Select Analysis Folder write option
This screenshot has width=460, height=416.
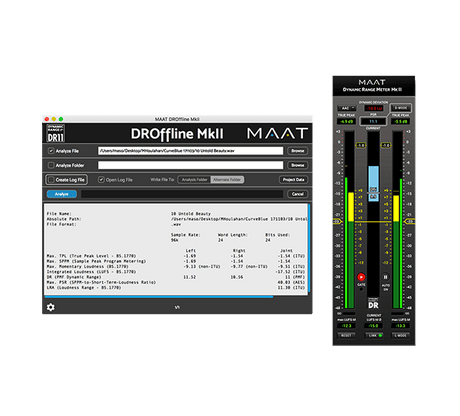click(195, 180)
